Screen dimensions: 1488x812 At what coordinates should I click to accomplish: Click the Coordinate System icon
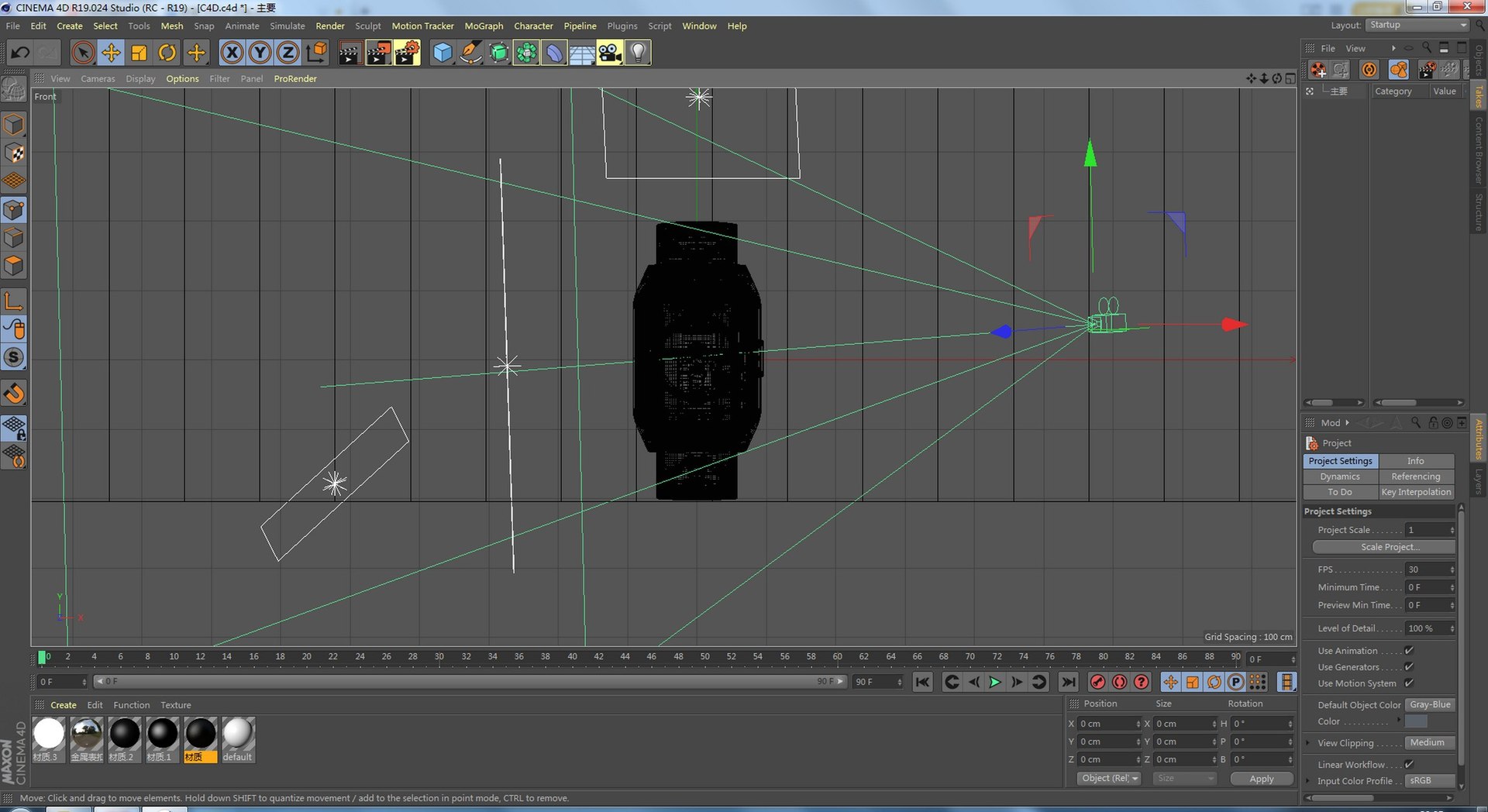[316, 53]
